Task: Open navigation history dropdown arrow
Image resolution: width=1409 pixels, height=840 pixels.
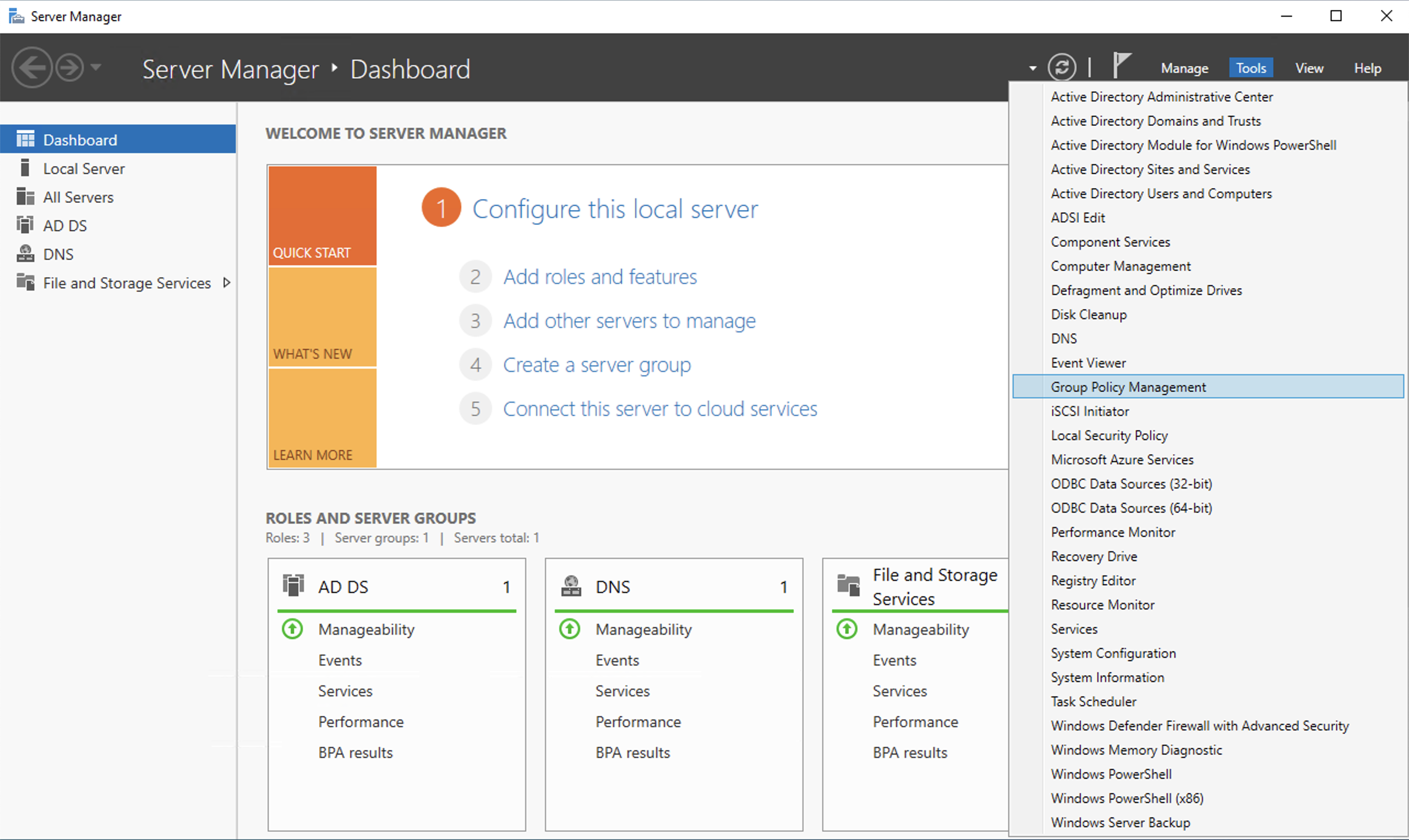Action: click(x=96, y=67)
